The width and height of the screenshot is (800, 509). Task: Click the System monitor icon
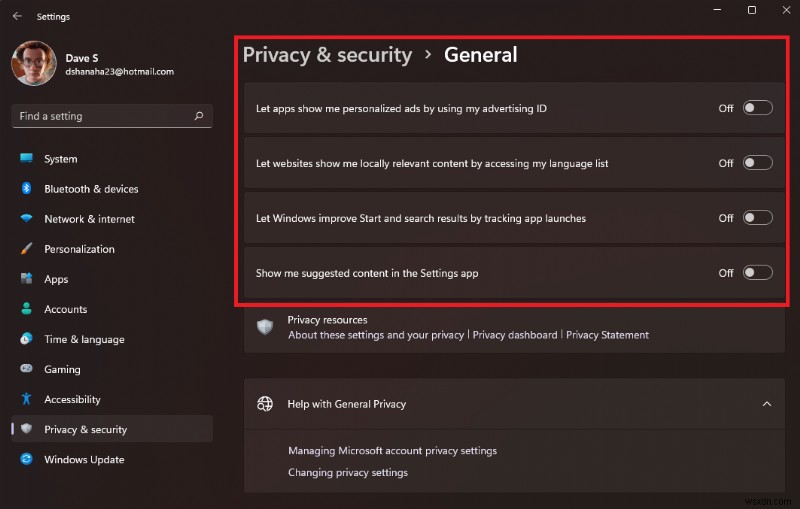[x=27, y=158]
